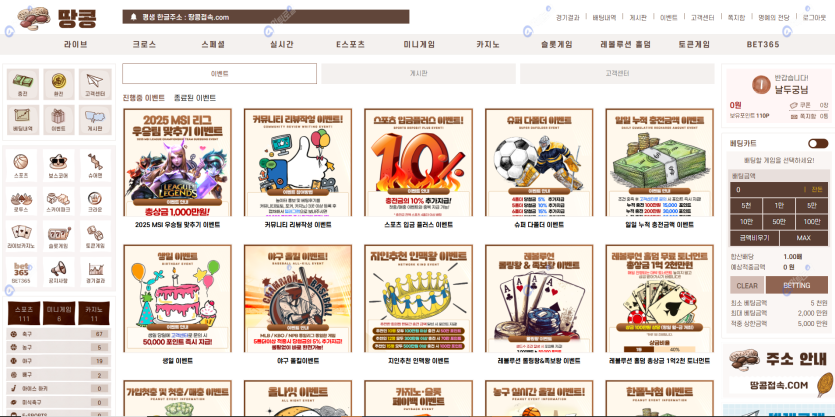The height and width of the screenshot is (417, 835).
Task: Open the 충전 money stack icon
Action: (22, 84)
